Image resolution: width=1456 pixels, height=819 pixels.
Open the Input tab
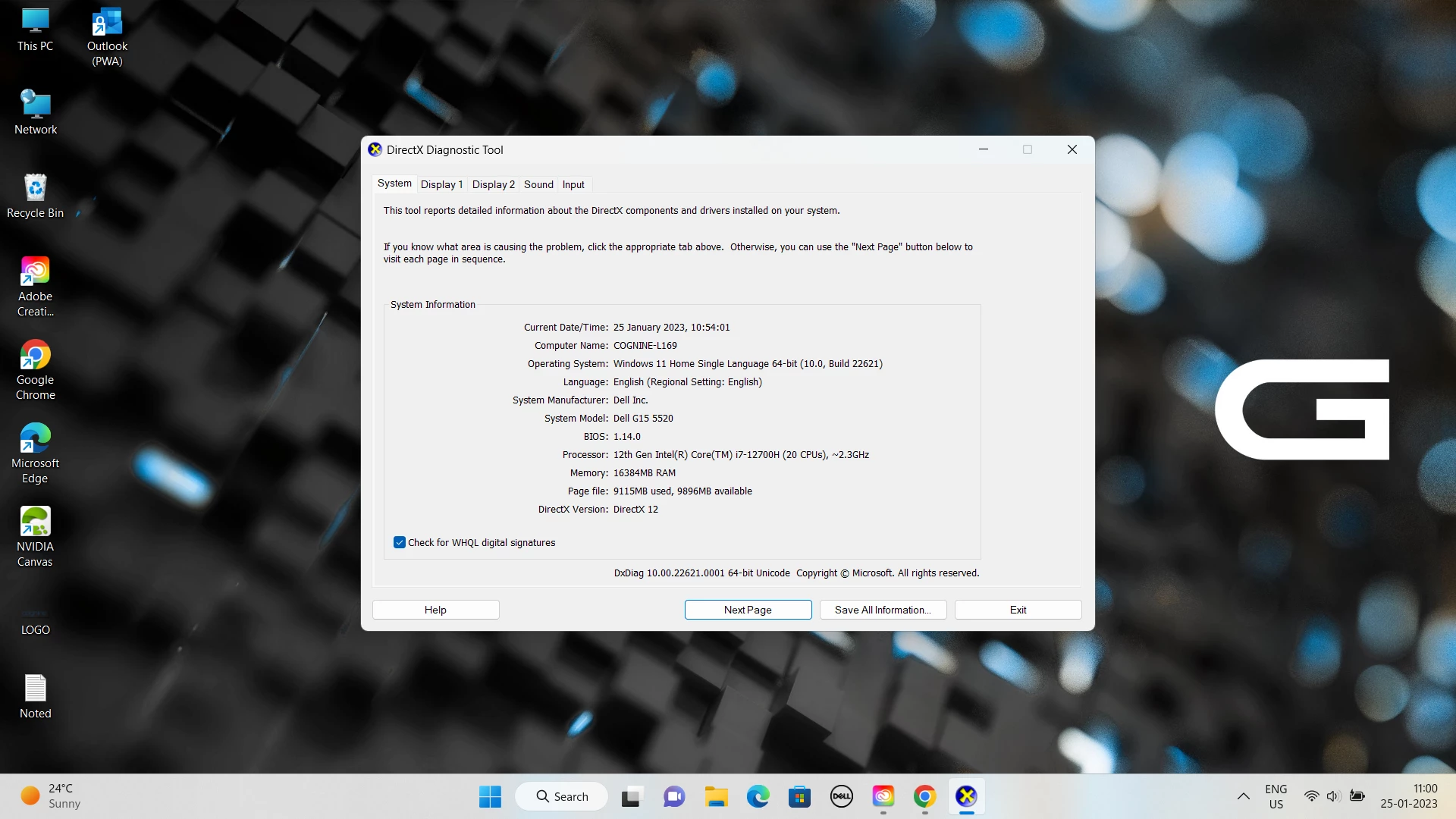[573, 184]
